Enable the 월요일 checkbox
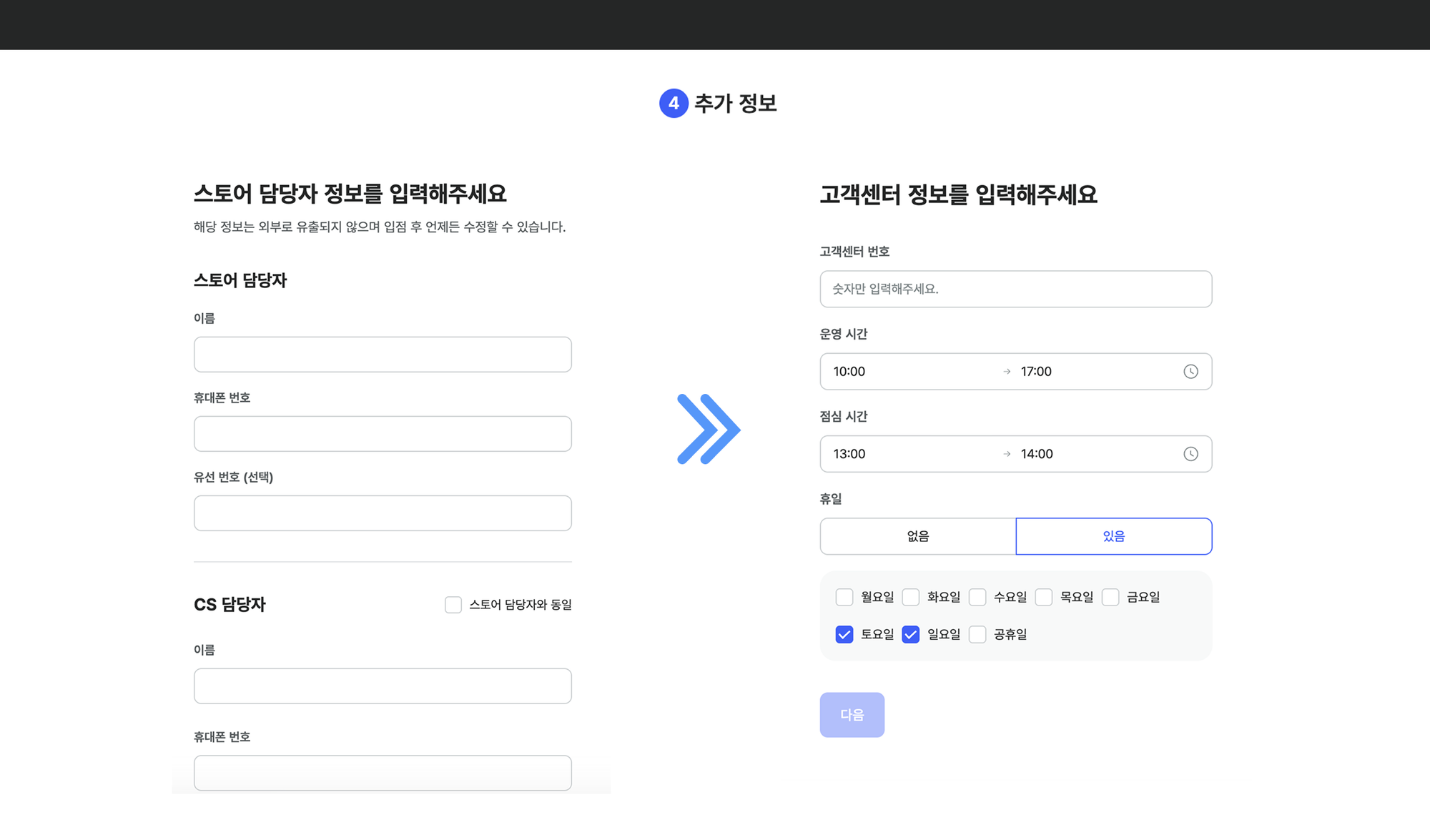The width and height of the screenshot is (1430, 840). tap(844, 596)
